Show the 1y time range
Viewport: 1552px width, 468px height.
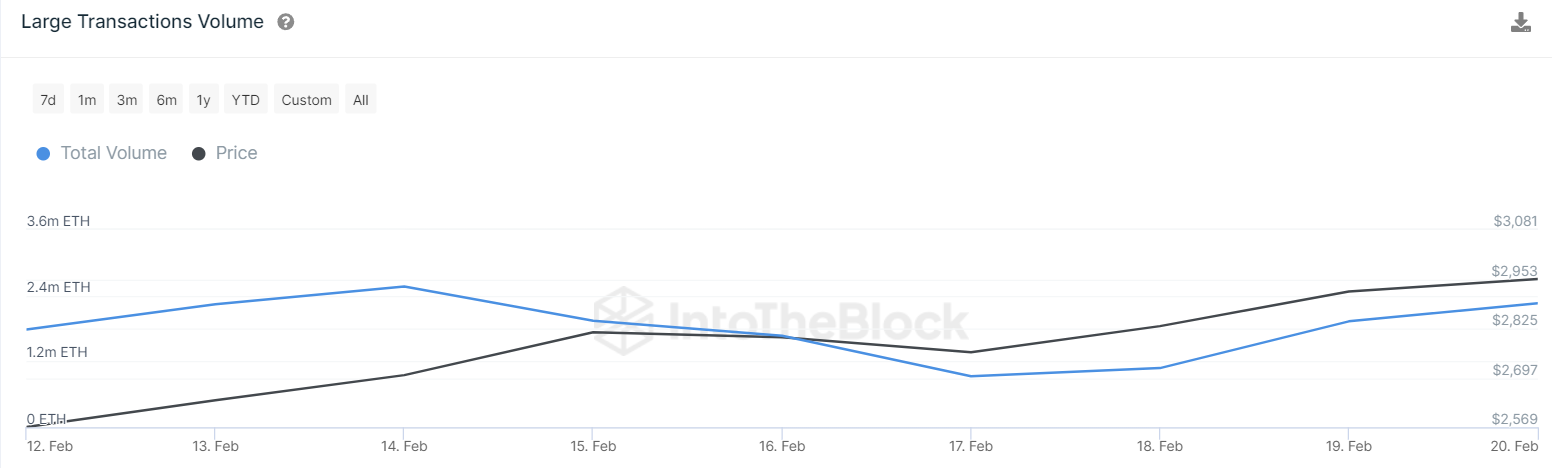[x=204, y=100]
